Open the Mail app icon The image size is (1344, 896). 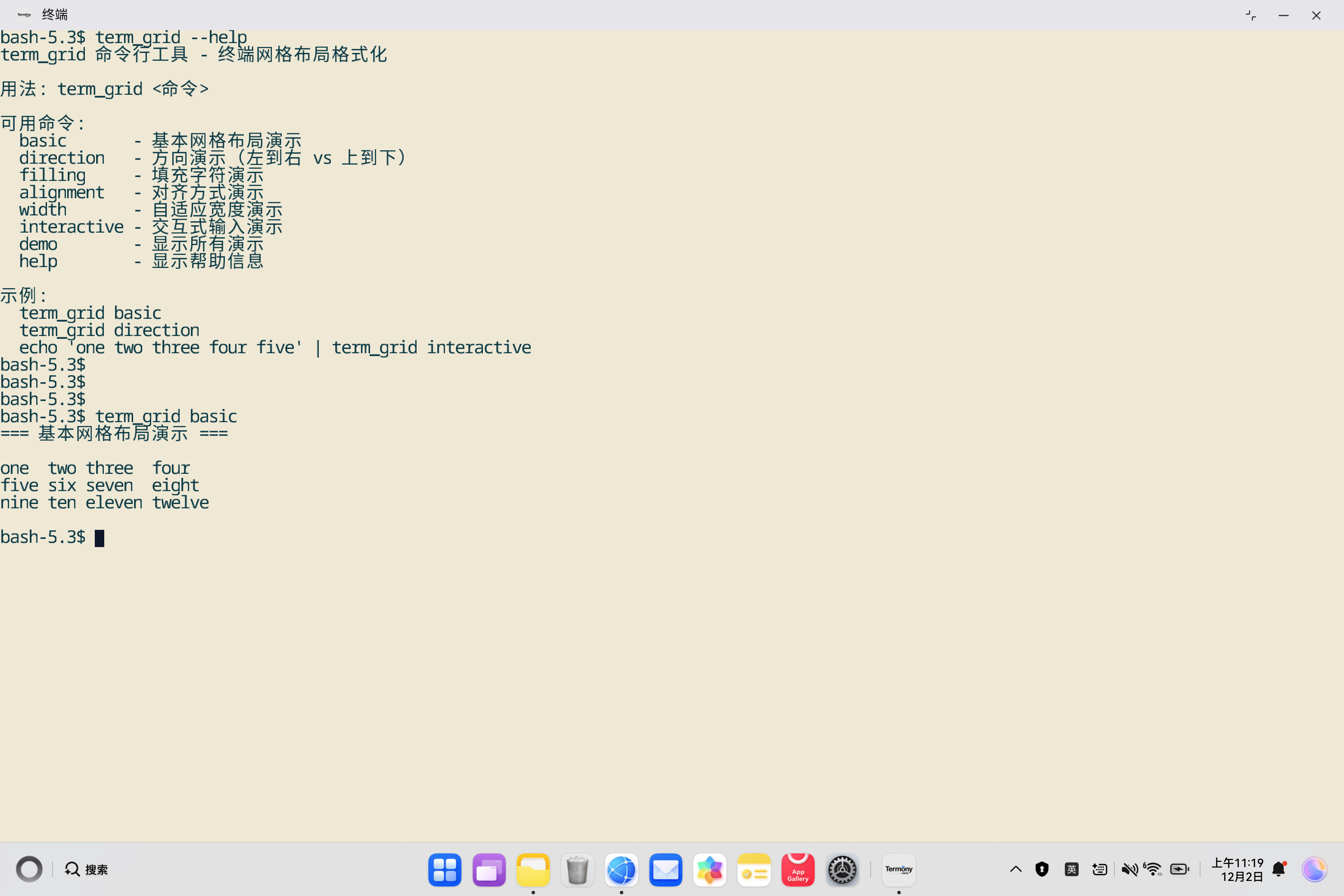click(665, 869)
